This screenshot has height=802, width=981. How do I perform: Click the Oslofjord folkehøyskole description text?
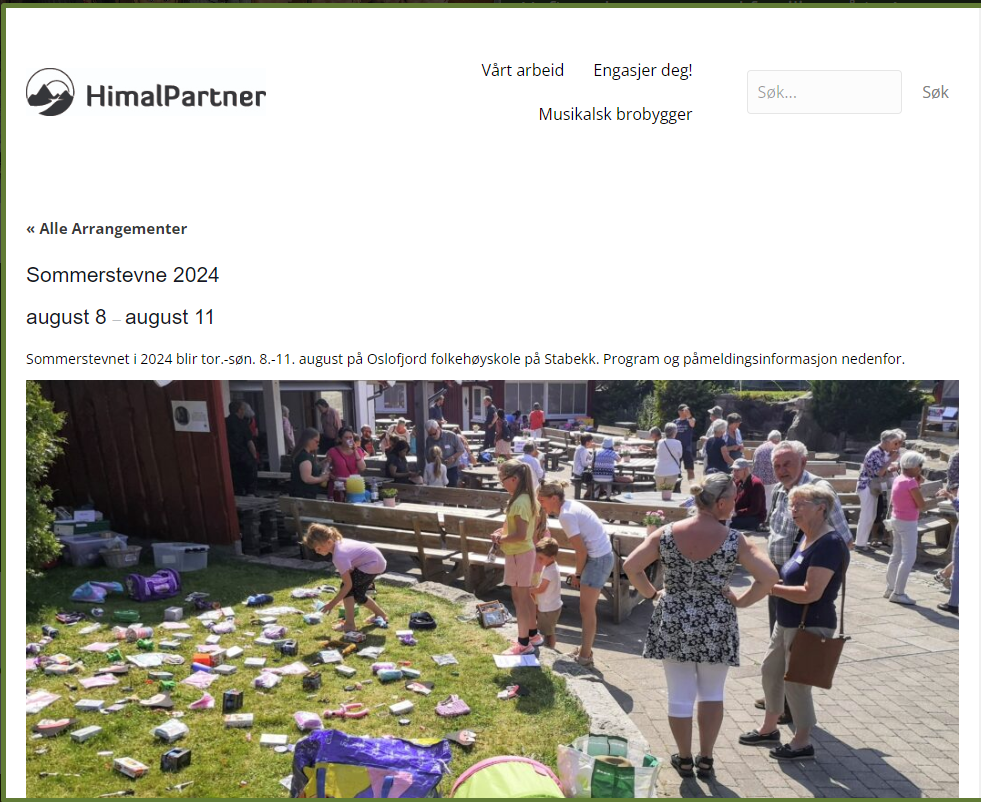[x=465, y=359]
